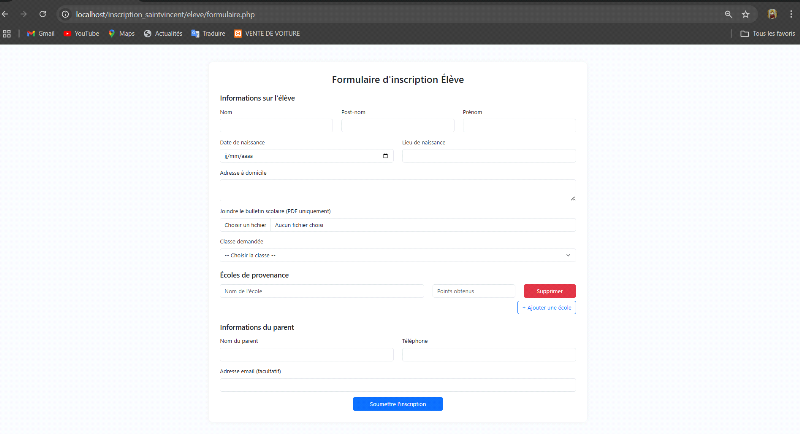Focus the Lieu de naissance field
Screen dimensions: 800x434
[x=488, y=156]
